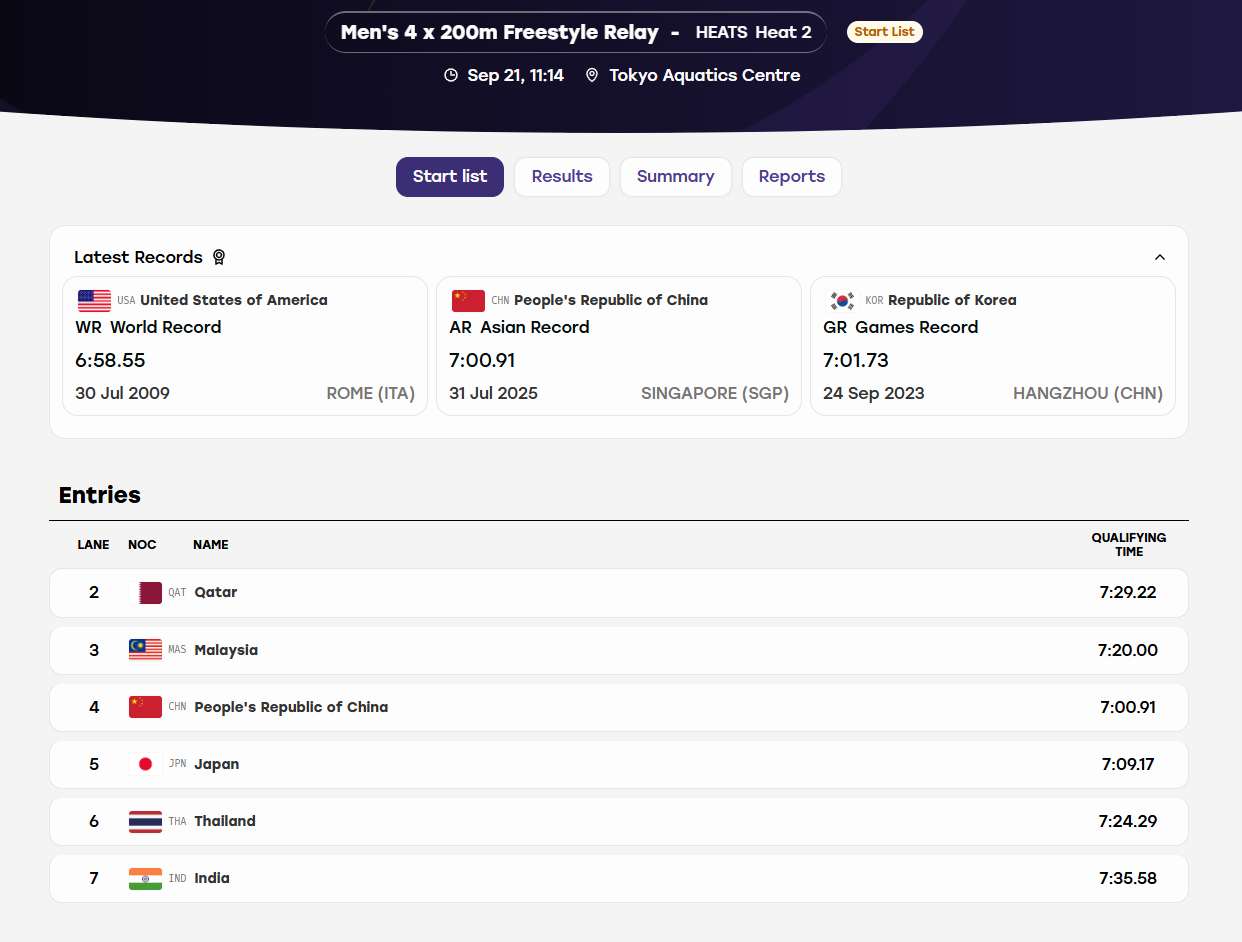Switch to the Results tab

tap(562, 177)
